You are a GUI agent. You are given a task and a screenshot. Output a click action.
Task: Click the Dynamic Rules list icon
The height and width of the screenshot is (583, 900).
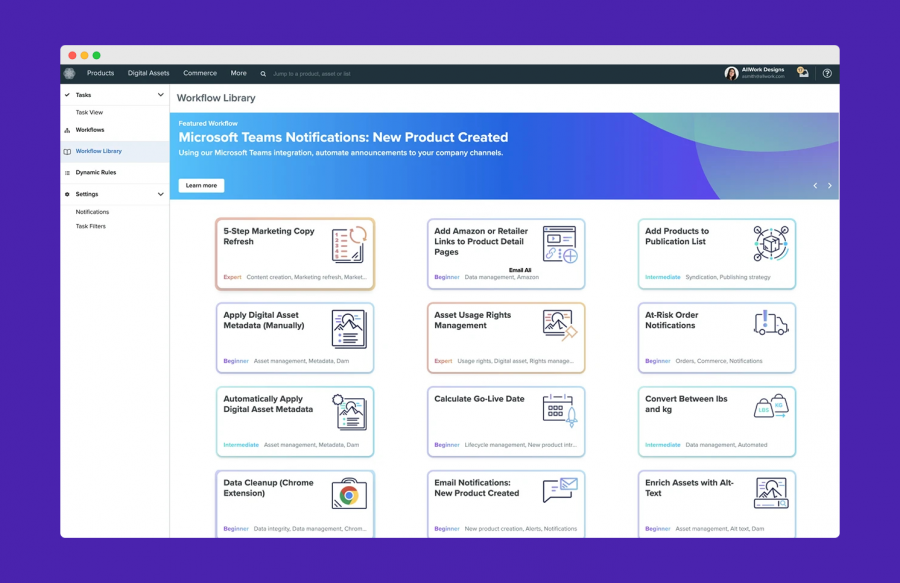pos(67,173)
